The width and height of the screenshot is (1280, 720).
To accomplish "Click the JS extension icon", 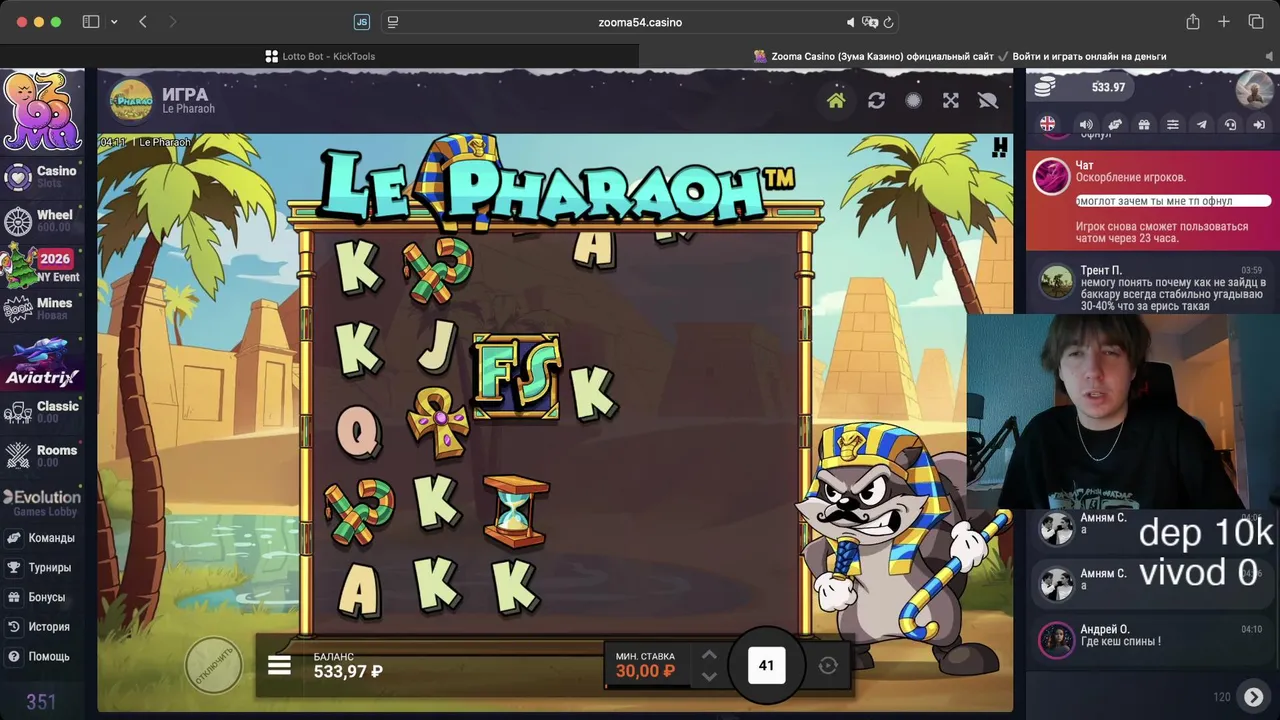I will 362,22.
